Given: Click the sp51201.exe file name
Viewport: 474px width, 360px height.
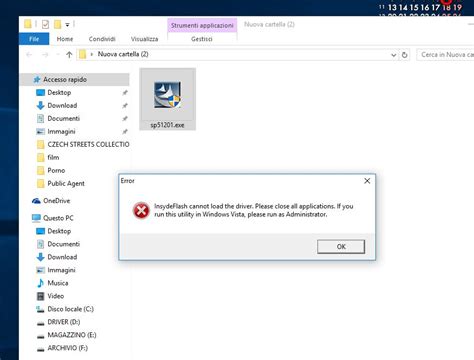Looking at the screenshot, I should pos(167,125).
